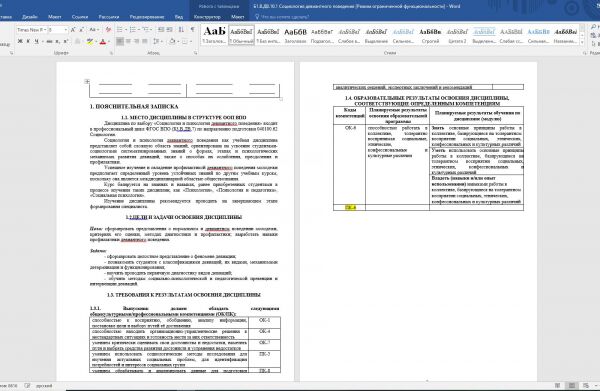Expand font color dropdown arrow

(109, 41)
